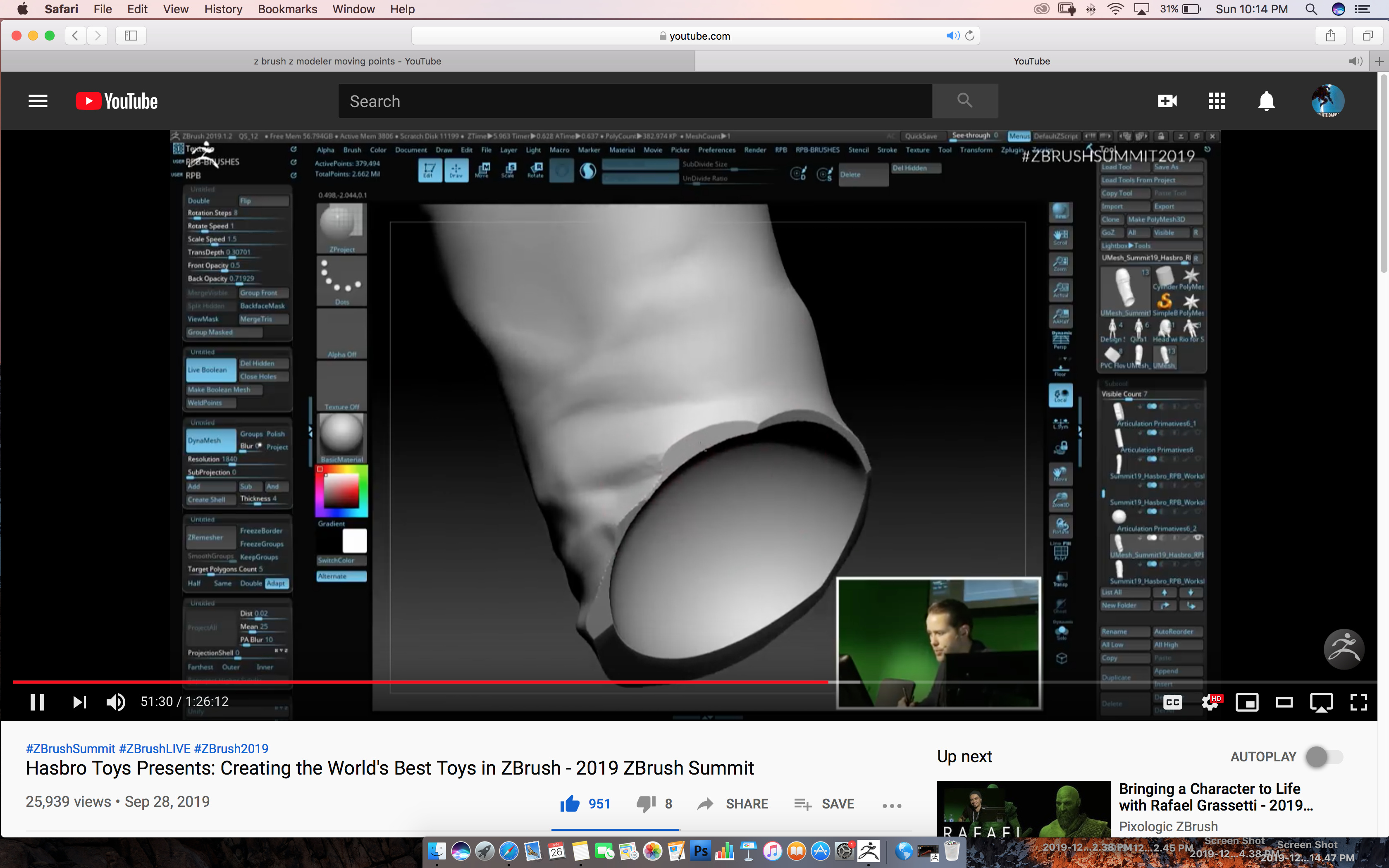
Task: Open the video settings gear
Action: (x=1210, y=701)
